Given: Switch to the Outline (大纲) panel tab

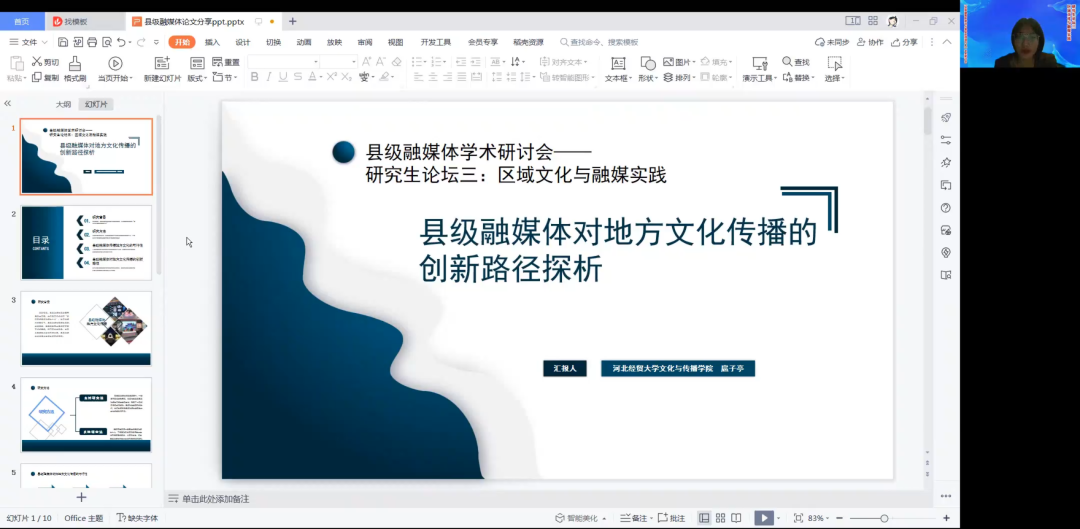Looking at the screenshot, I should (63, 104).
